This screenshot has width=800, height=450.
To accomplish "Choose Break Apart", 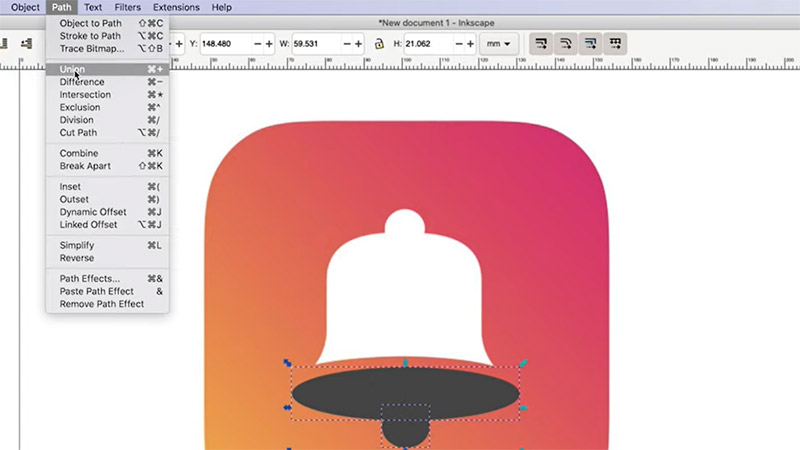I will [x=107, y=166].
